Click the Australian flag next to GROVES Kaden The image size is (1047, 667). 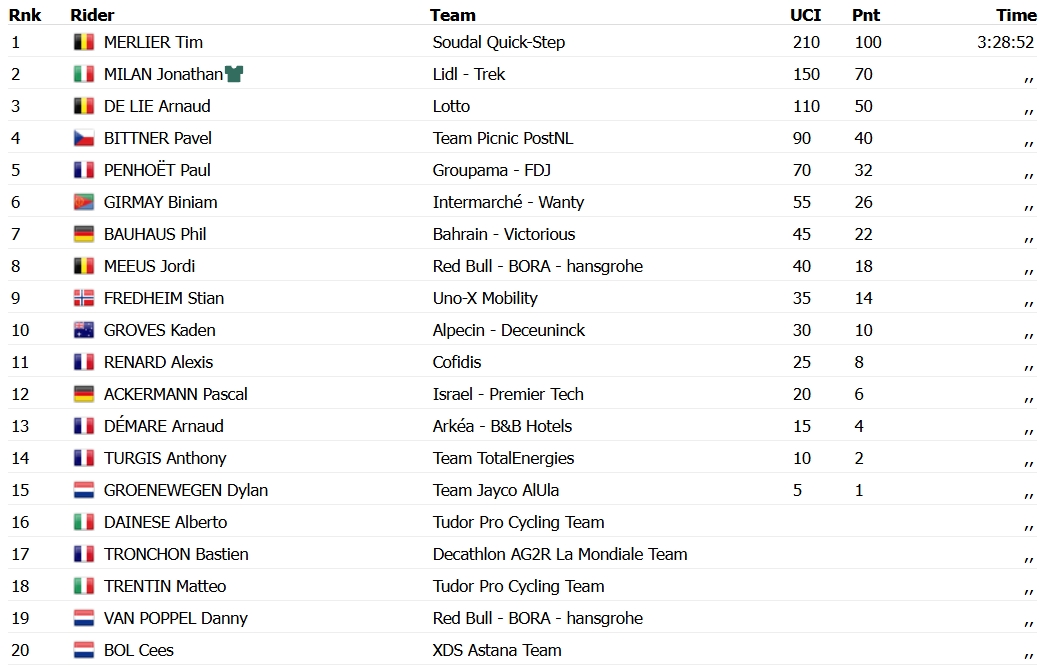point(83,330)
